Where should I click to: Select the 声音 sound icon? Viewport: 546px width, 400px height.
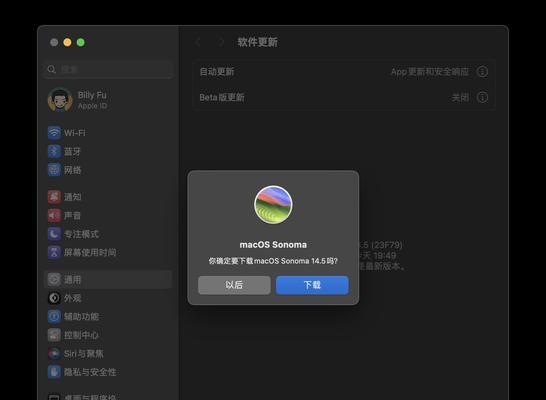pyautogui.click(x=54, y=215)
